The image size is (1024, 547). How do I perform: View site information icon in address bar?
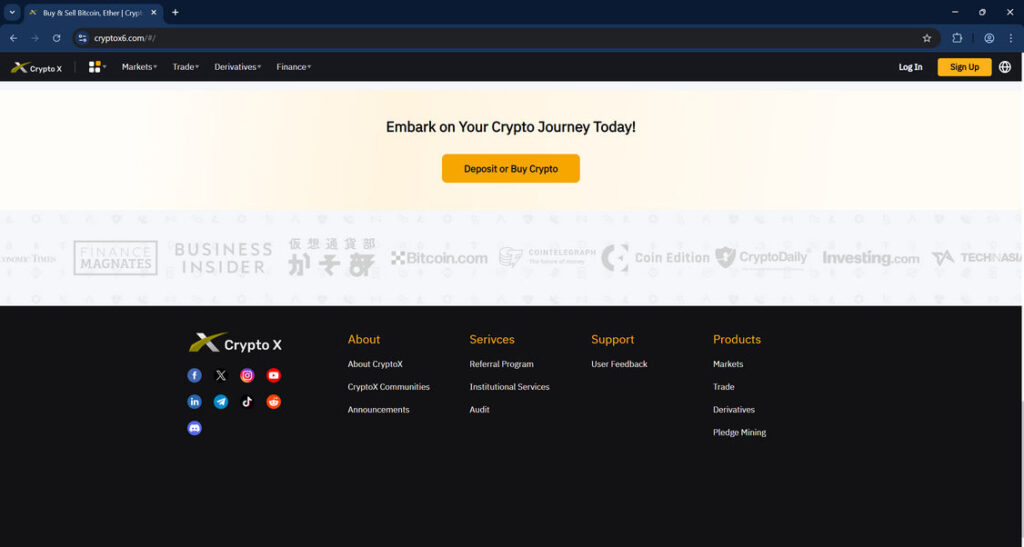pos(82,39)
